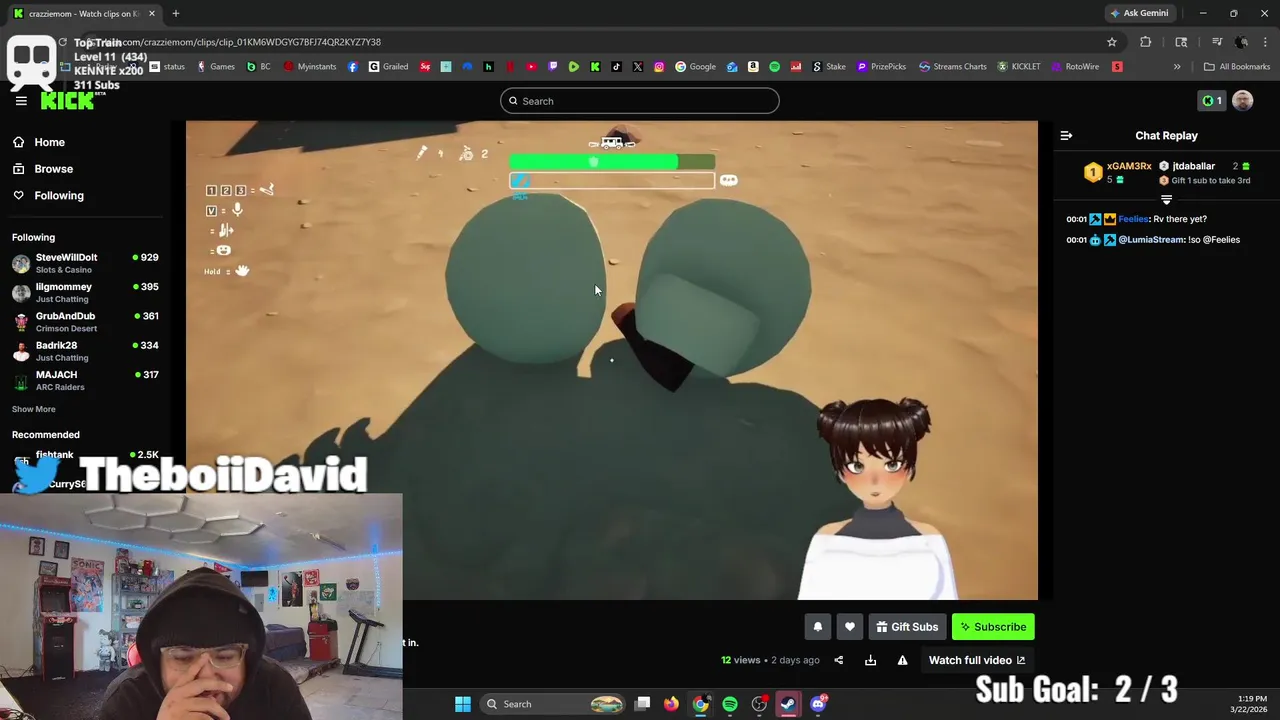Bookmark this page with star icon
The image size is (1280, 720).
tap(1111, 42)
